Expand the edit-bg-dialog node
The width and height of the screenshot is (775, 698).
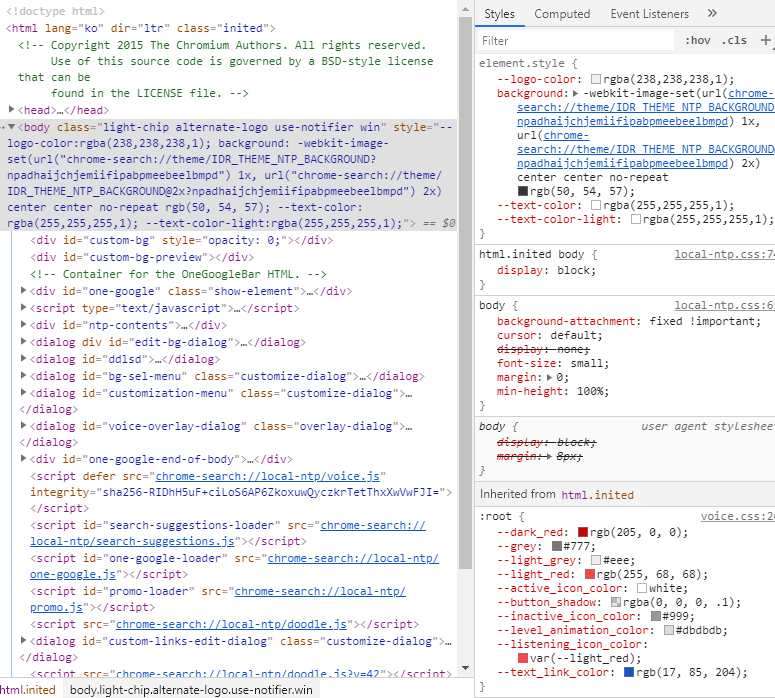pos(23,342)
